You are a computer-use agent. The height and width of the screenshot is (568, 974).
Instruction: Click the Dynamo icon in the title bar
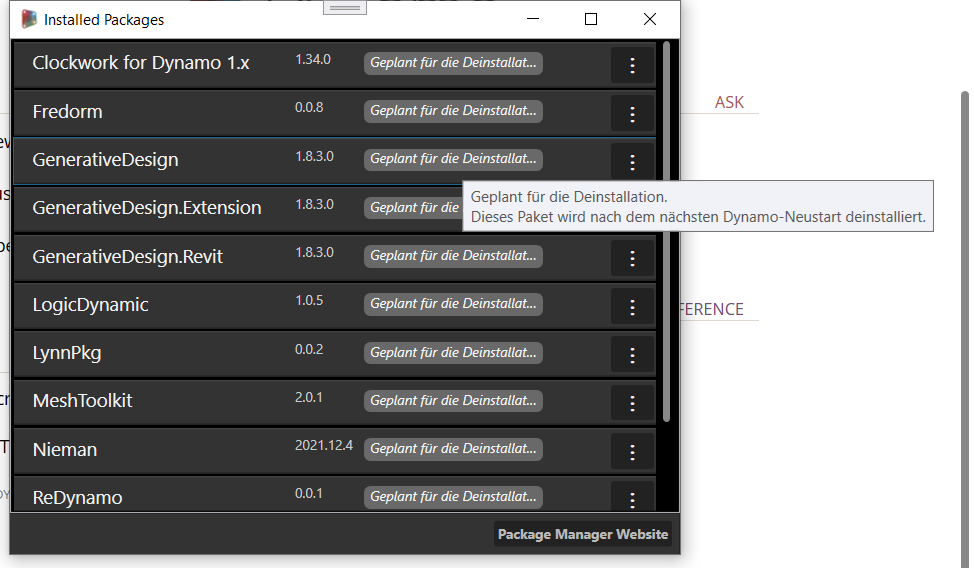[29, 19]
